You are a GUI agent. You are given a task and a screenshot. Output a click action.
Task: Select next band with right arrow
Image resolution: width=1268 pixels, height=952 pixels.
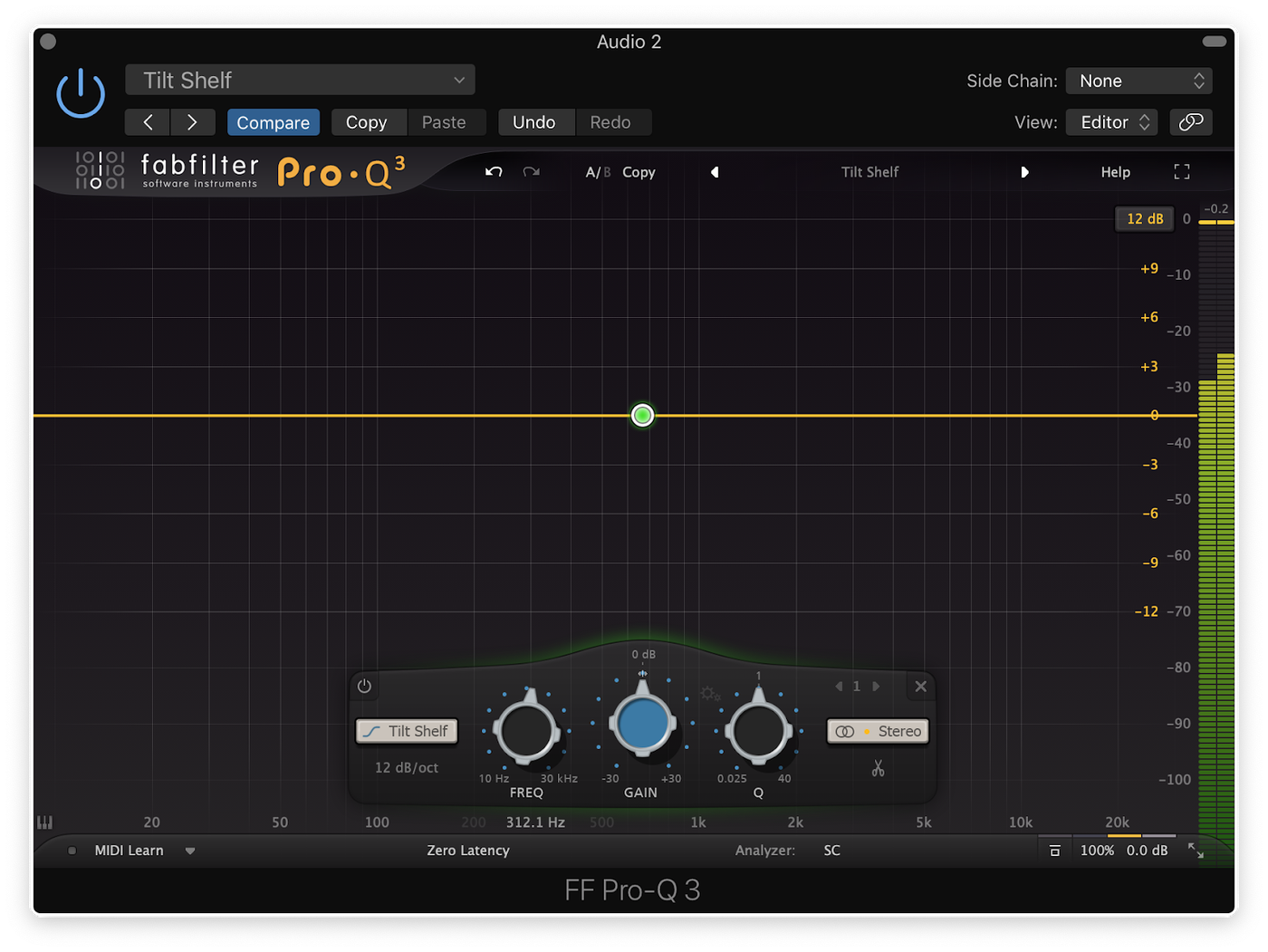876,687
